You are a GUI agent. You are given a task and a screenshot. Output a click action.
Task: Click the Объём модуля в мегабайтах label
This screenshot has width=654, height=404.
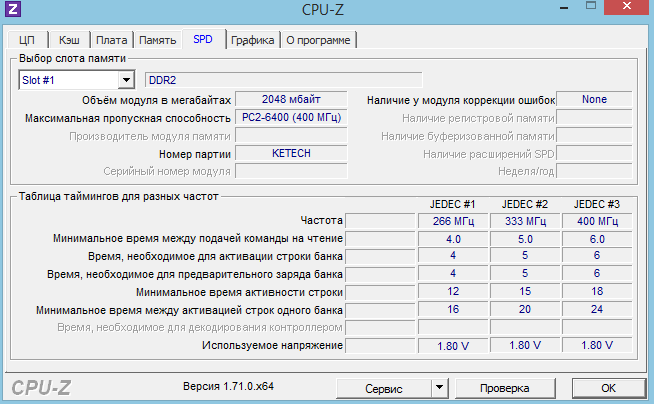(x=156, y=100)
